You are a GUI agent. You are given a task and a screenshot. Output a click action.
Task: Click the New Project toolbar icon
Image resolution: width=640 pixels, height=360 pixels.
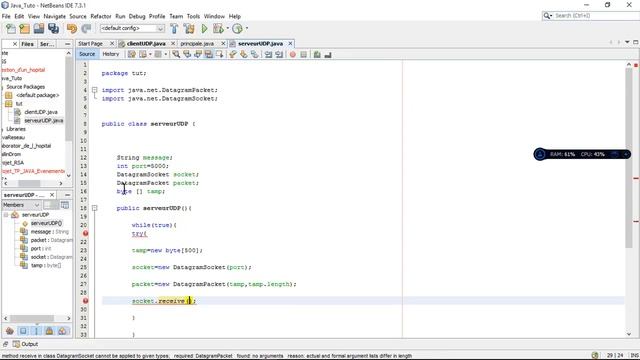tap(24, 29)
